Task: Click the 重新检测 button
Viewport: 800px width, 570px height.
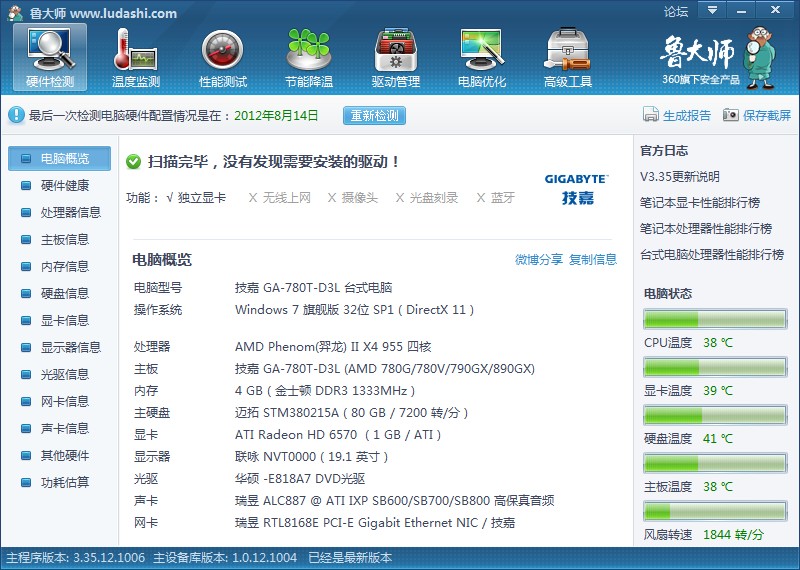Action: [374, 115]
